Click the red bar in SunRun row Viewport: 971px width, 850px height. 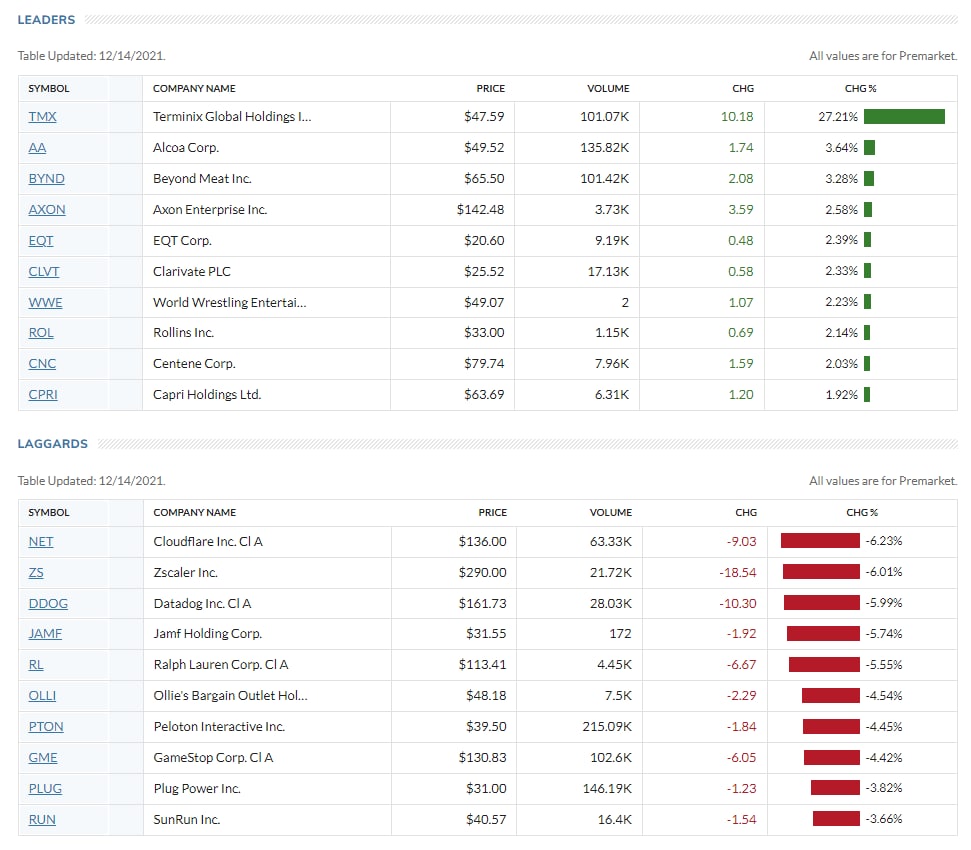[x=836, y=818]
